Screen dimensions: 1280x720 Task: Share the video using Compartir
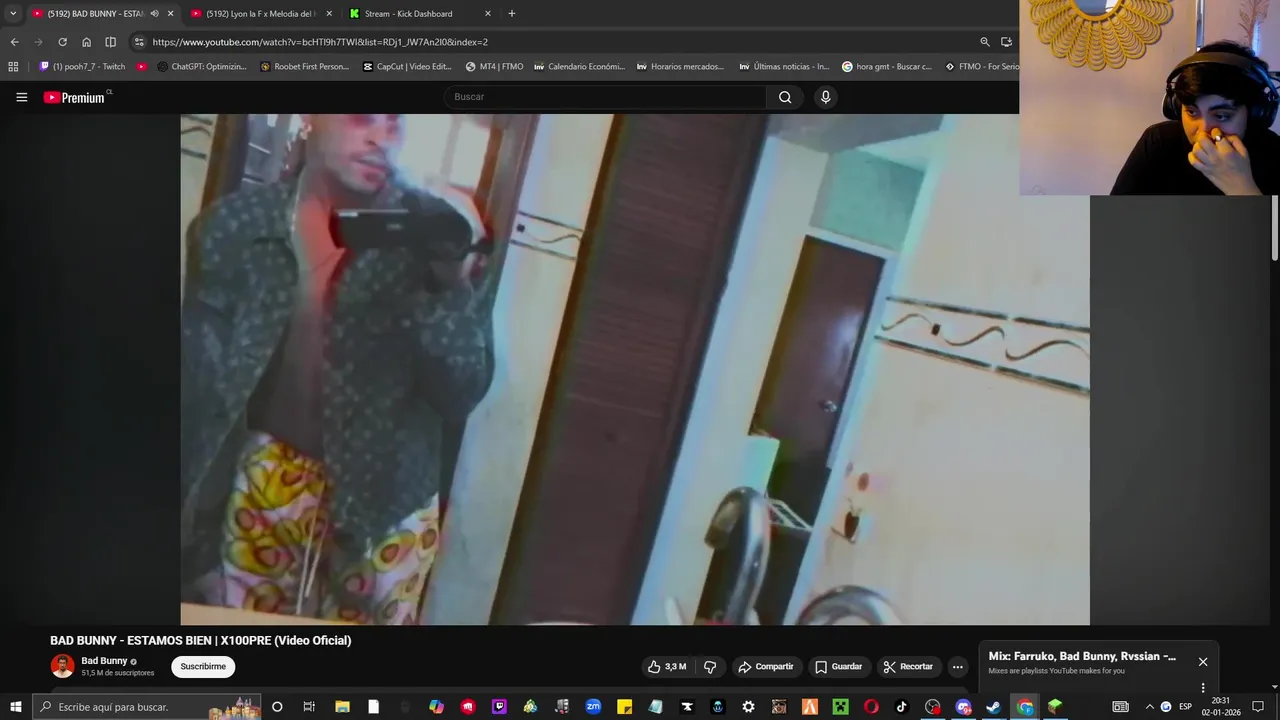[x=766, y=667]
